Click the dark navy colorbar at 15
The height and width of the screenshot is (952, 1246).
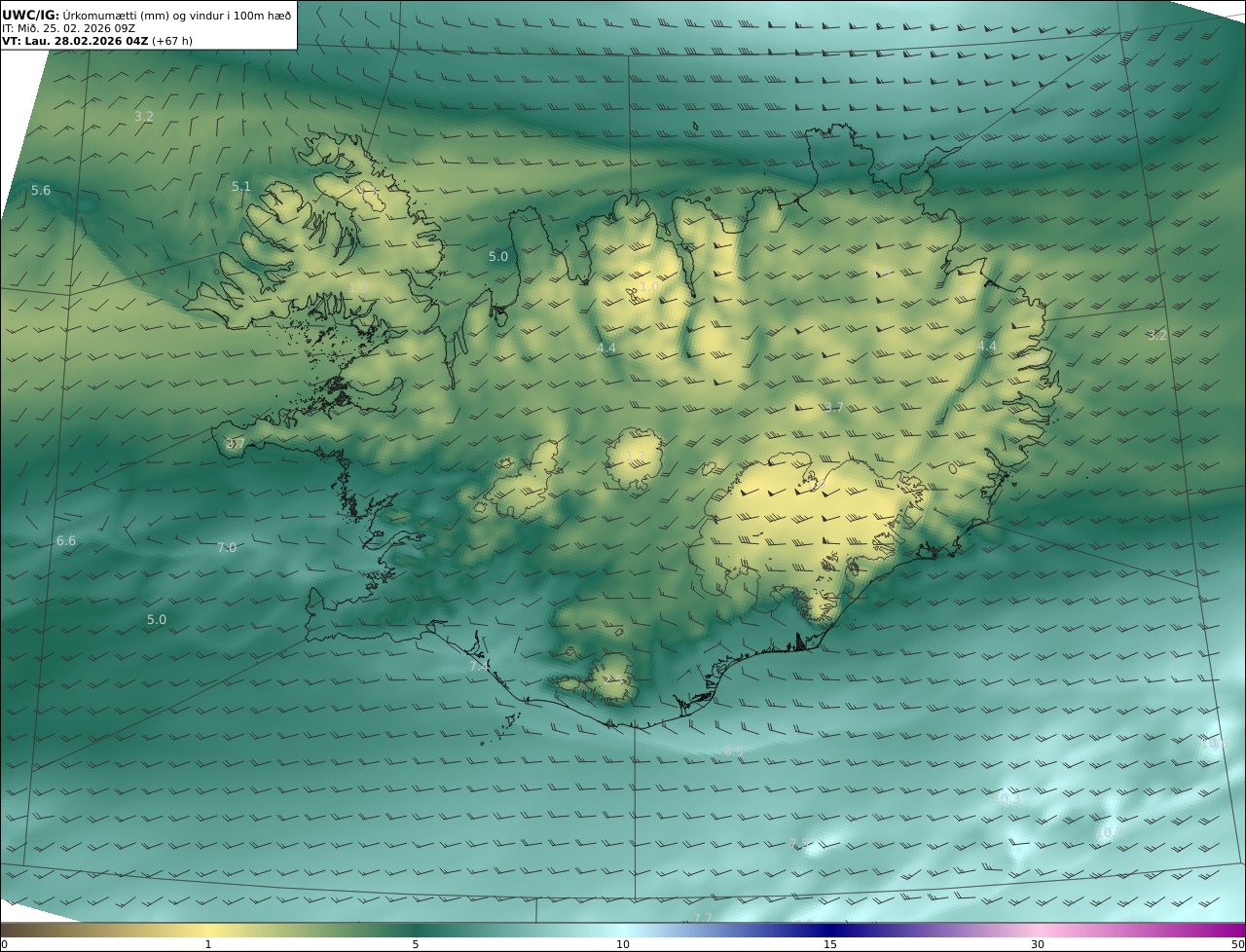(x=830, y=931)
